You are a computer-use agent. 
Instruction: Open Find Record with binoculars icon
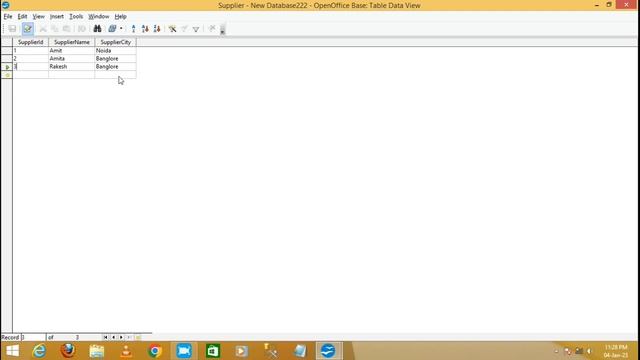(x=97, y=29)
